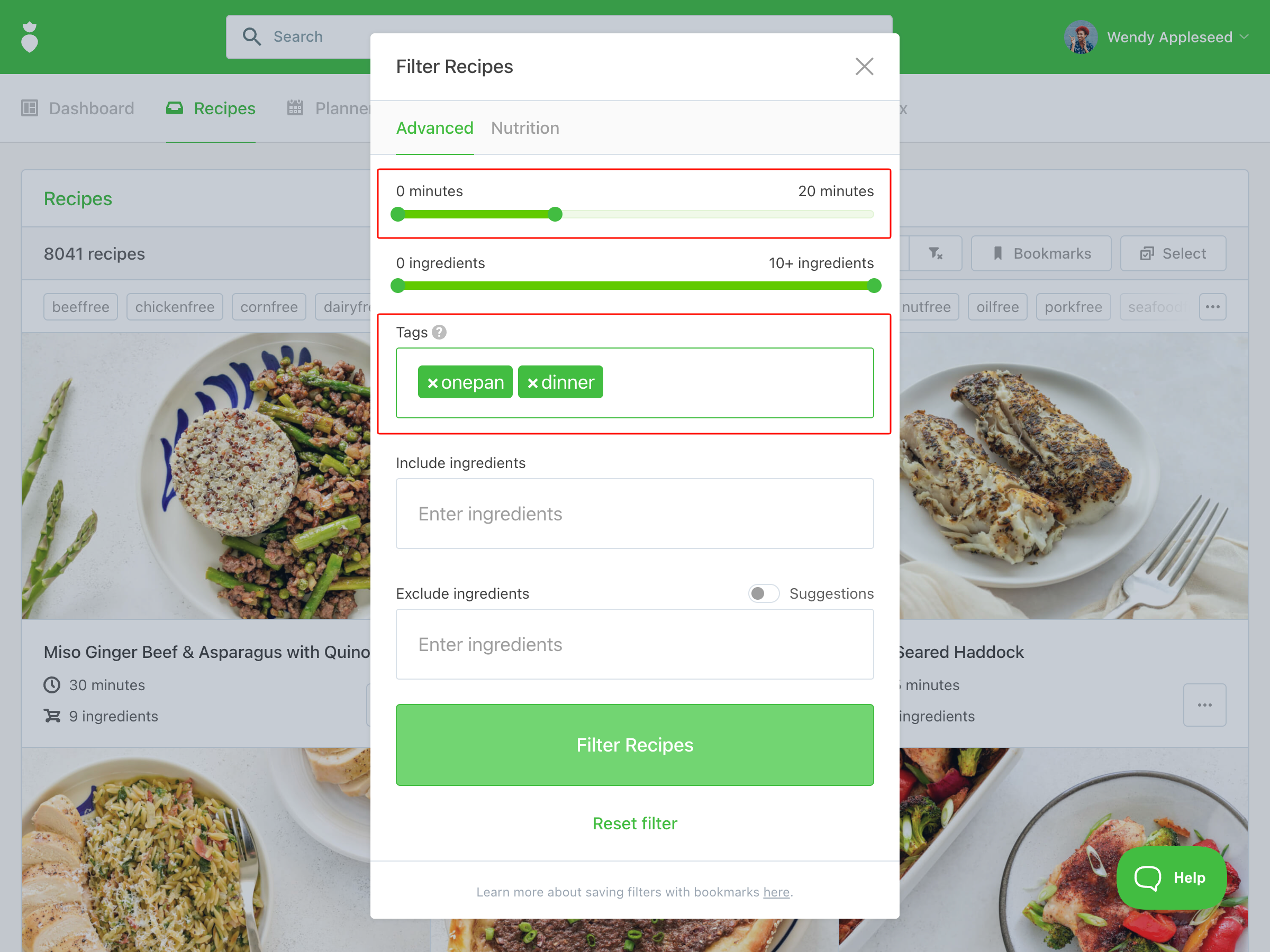This screenshot has width=1270, height=952.
Task: Click the Tags help question mark icon
Action: [439, 332]
